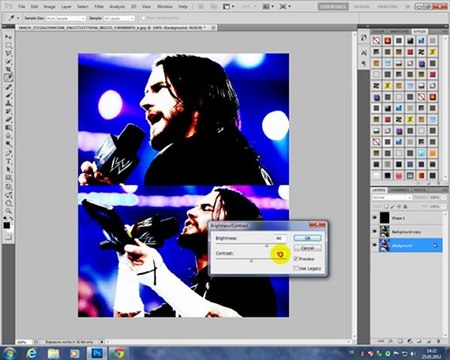Select the Dodge tool
This screenshot has height=360, width=450.
point(8,144)
